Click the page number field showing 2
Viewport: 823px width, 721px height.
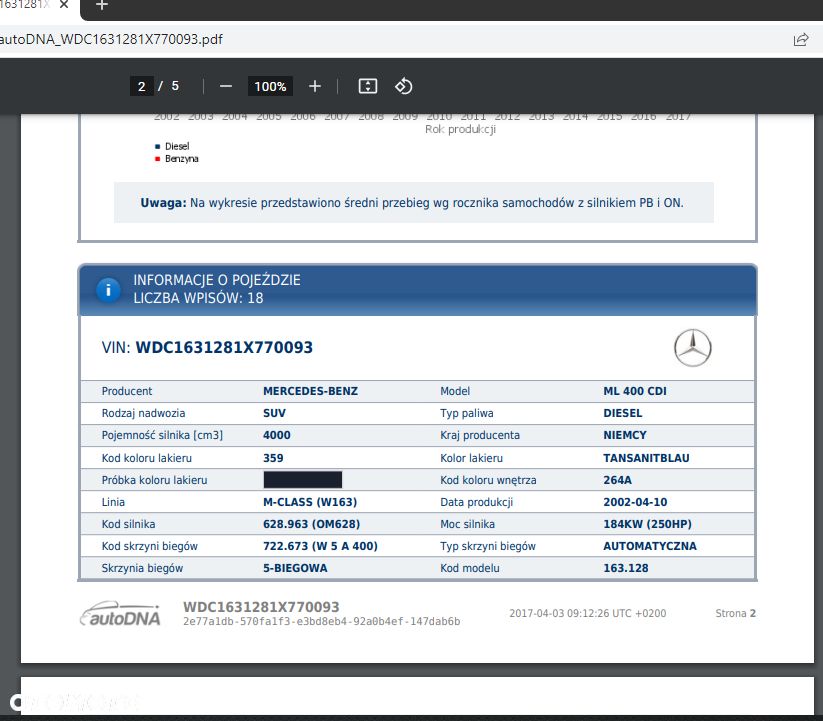tap(141, 86)
